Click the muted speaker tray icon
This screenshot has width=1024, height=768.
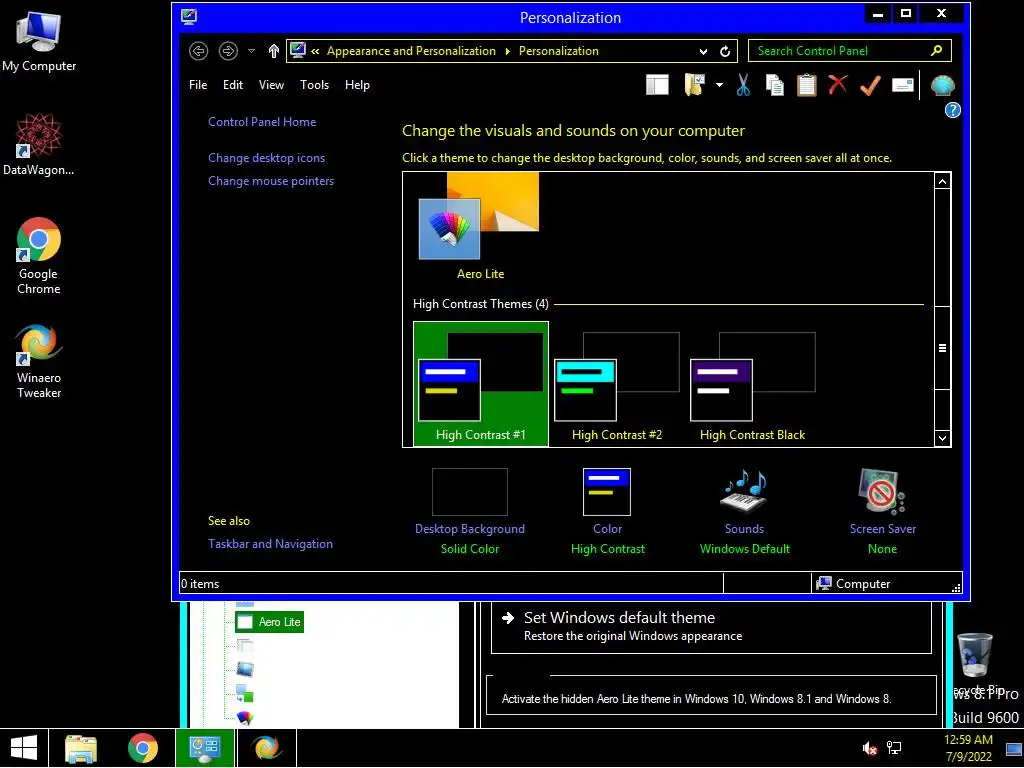pos(869,748)
